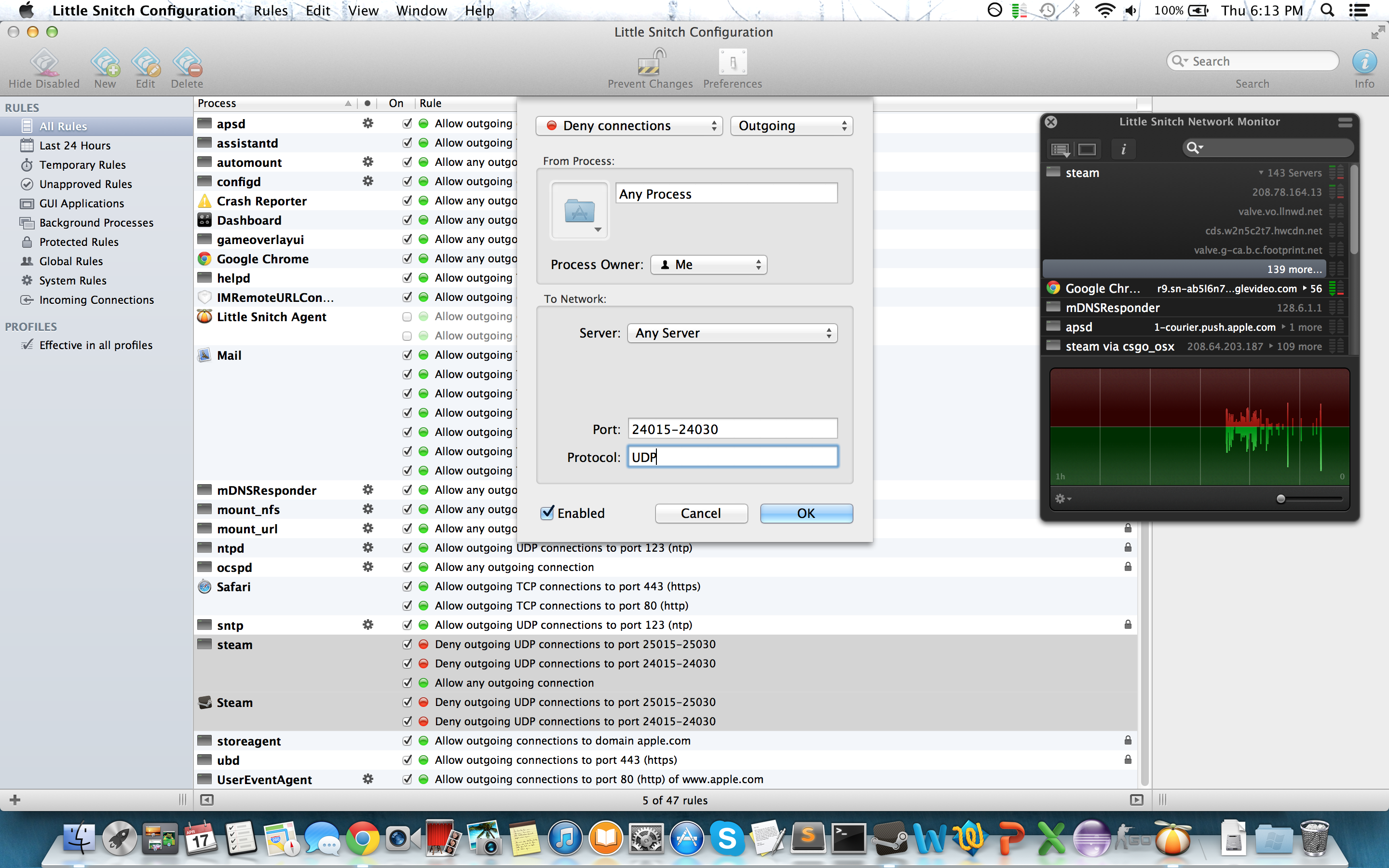Click the OK button
Screen dimensions: 1389x868
pos(806,513)
